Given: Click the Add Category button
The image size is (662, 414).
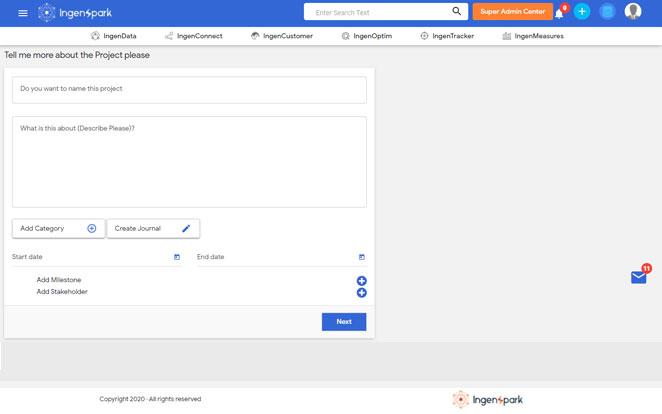Looking at the screenshot, I should point(58,228).
